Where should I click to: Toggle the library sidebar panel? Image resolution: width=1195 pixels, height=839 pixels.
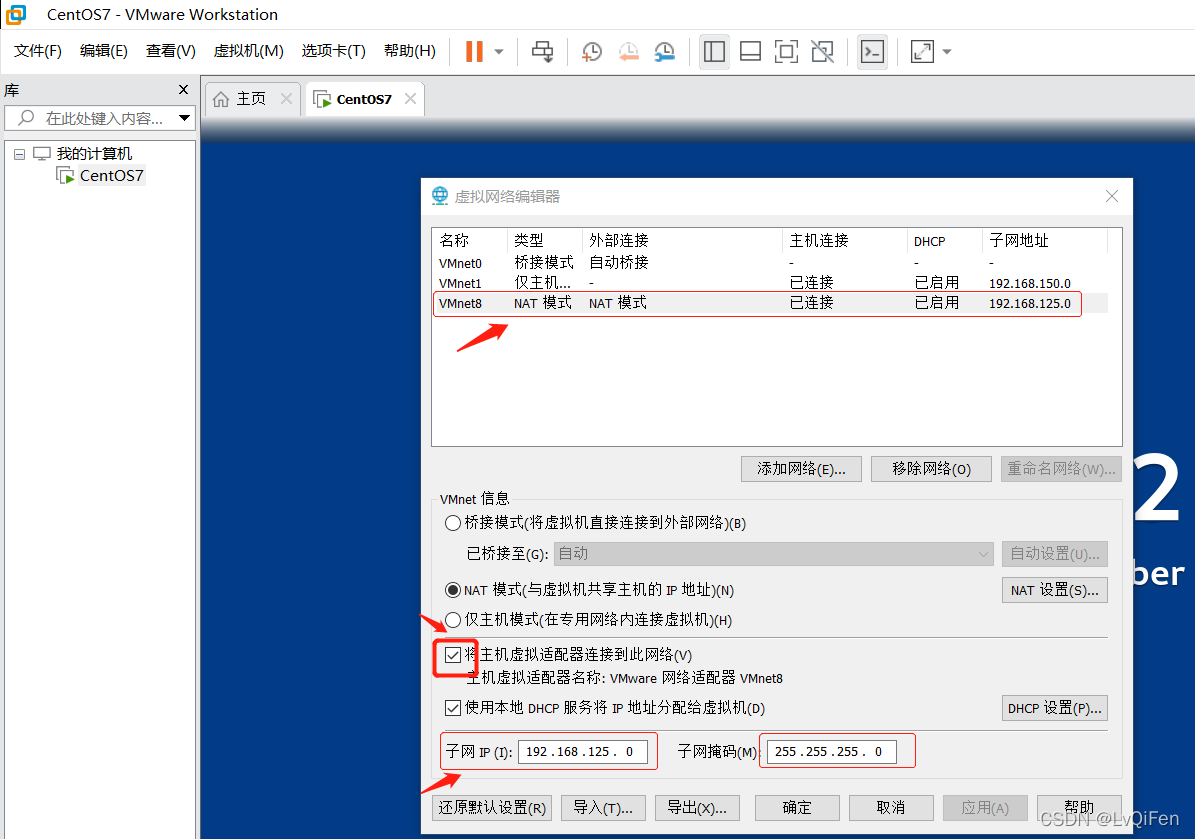[714, 51]
